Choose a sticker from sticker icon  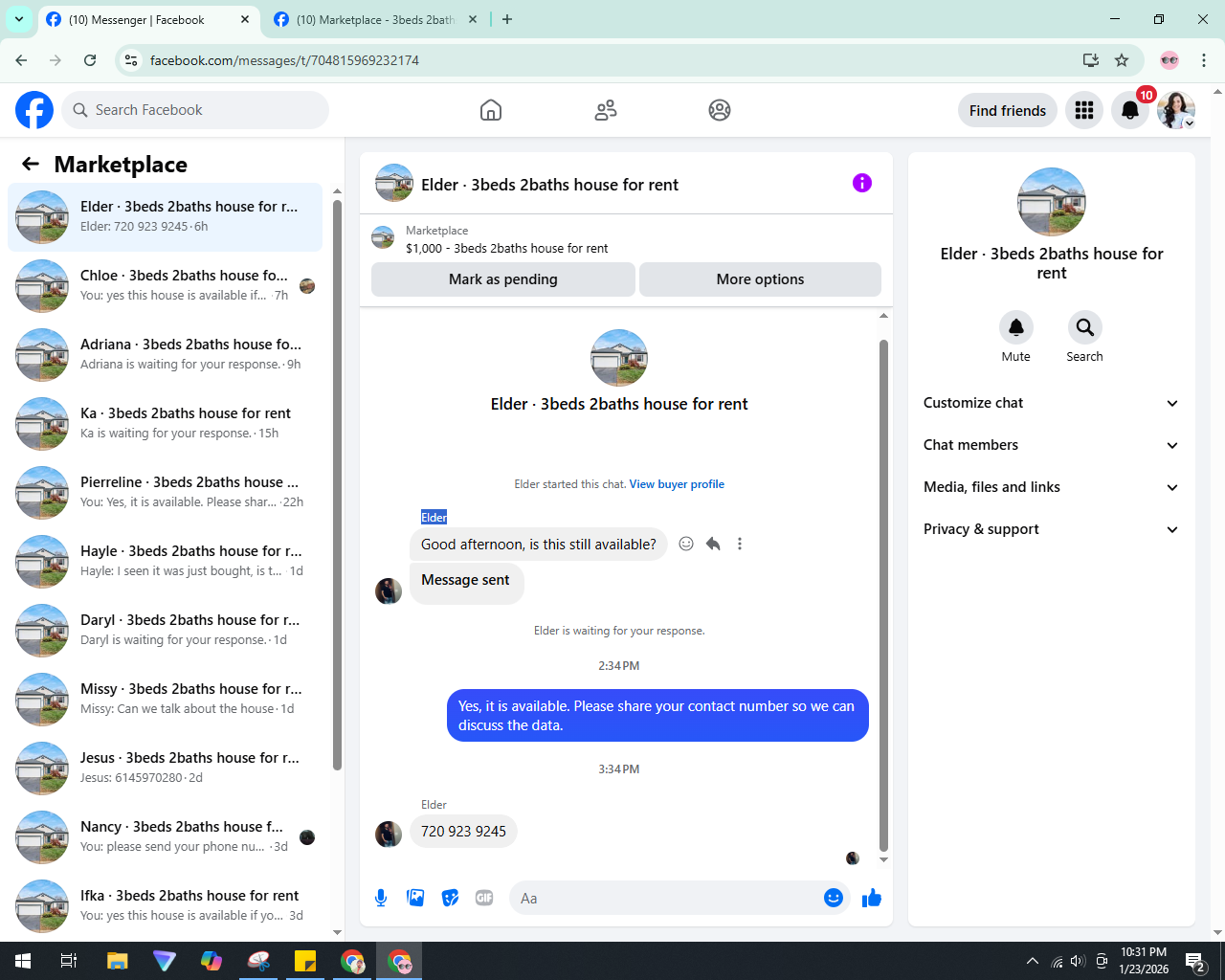click(450, 898)
